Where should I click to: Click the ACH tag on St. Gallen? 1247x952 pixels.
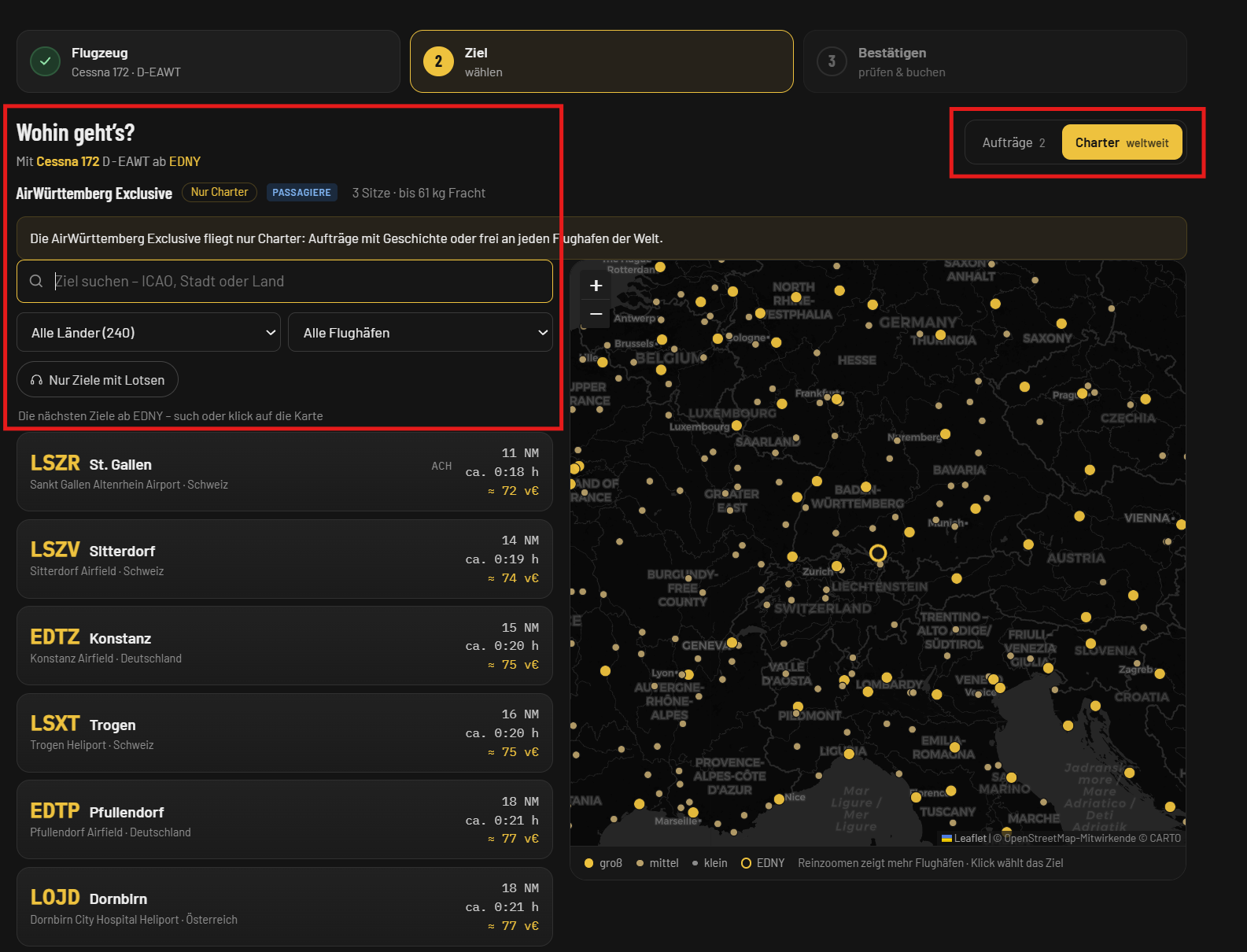pyautogui.click(x=441, y=466)
